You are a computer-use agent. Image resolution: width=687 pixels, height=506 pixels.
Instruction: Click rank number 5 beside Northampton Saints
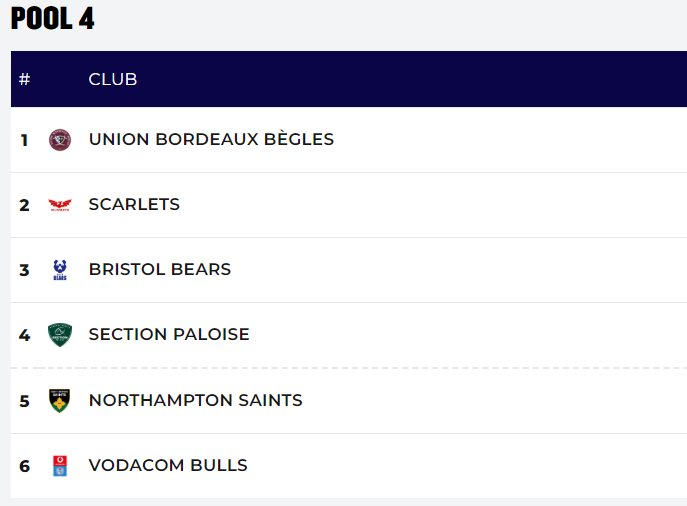pyautogui.click(x=25, y=400)
